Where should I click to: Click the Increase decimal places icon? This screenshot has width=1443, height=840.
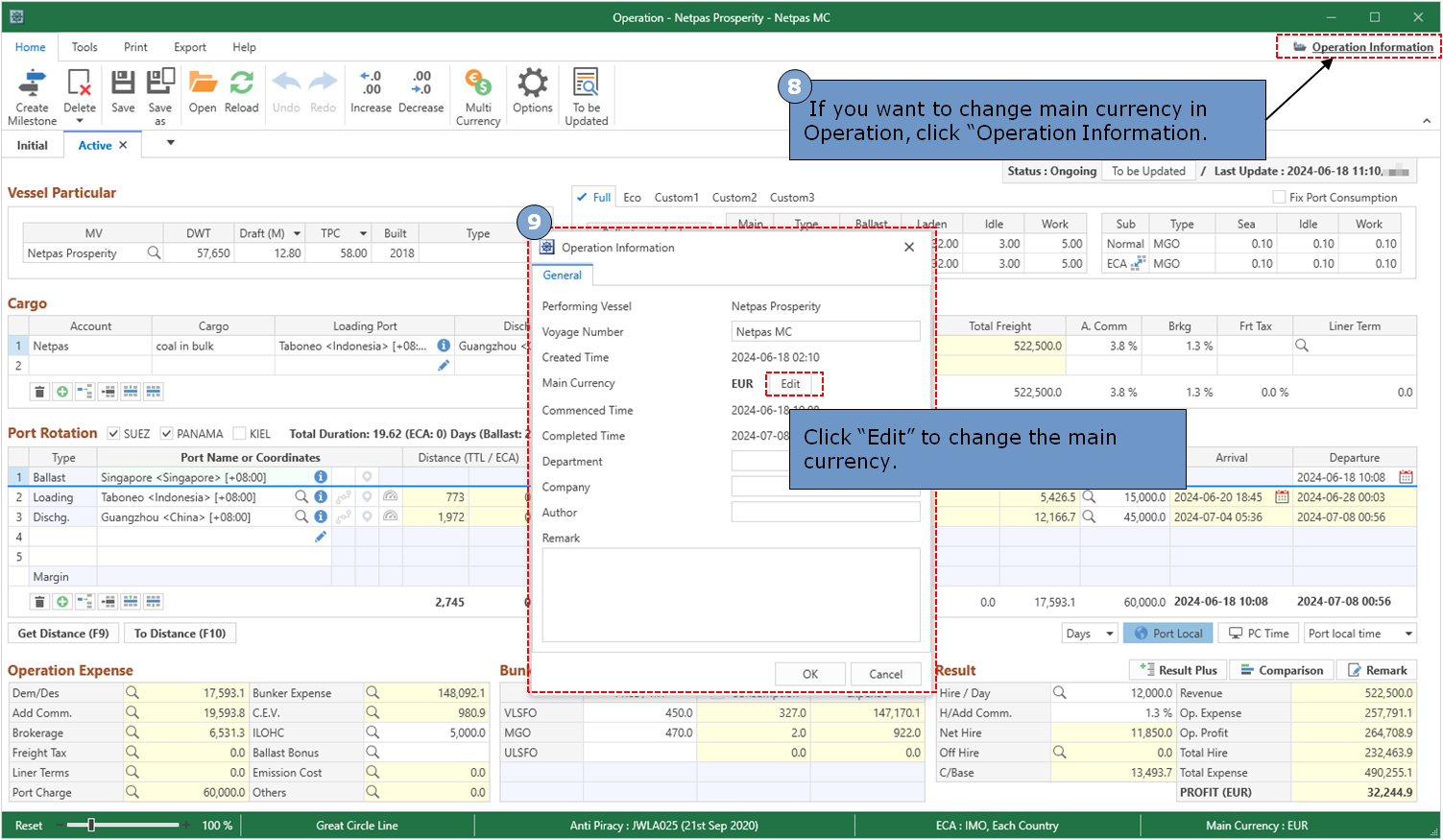[371, 83]
